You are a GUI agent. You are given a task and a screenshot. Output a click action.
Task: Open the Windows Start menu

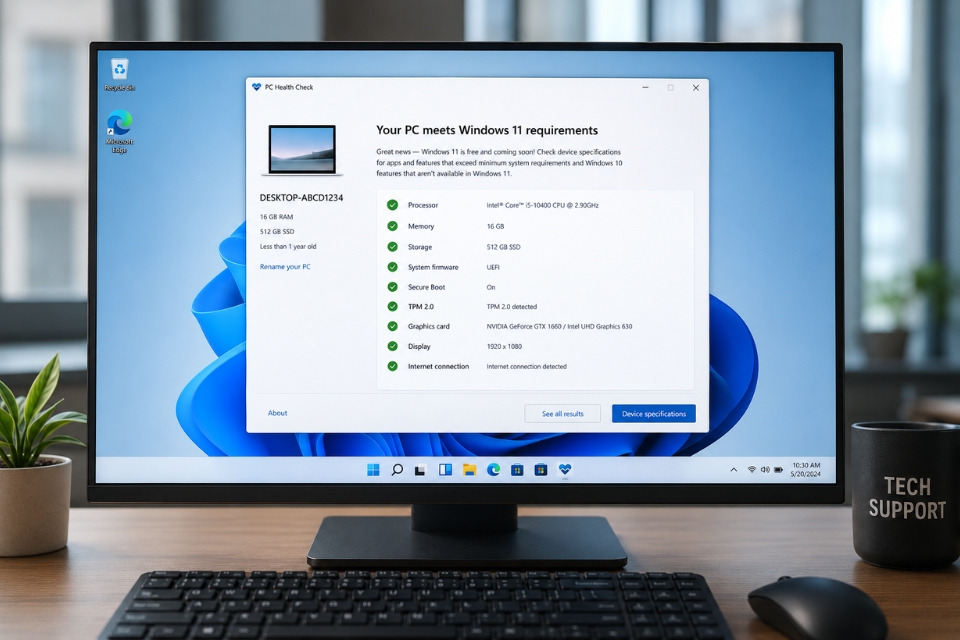373,470
